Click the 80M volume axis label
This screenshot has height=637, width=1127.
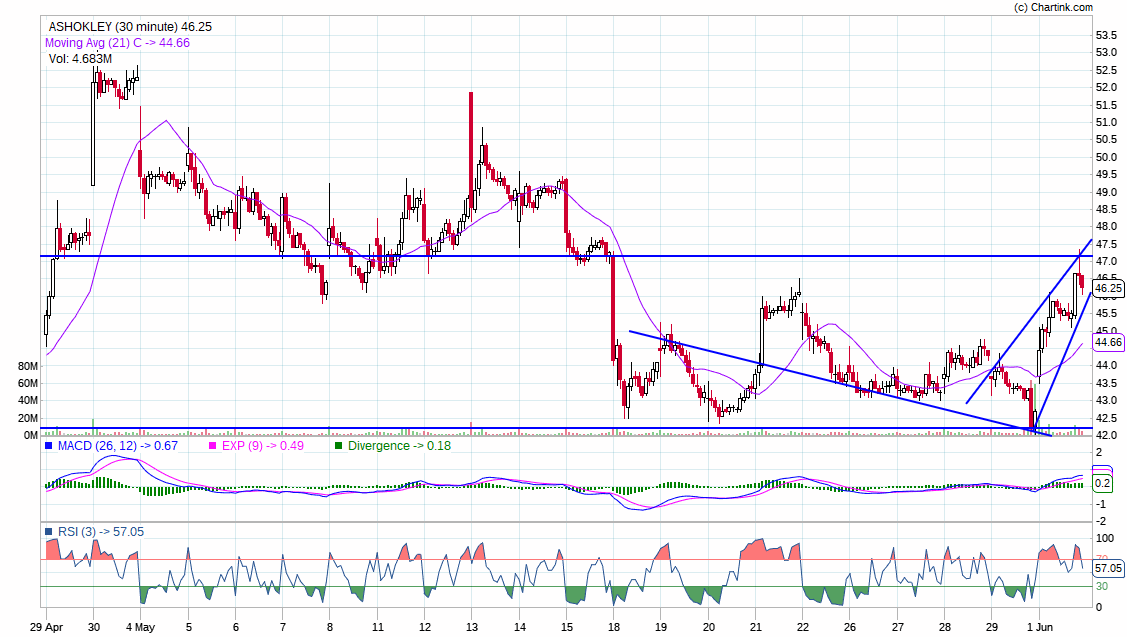pos(27,367)
